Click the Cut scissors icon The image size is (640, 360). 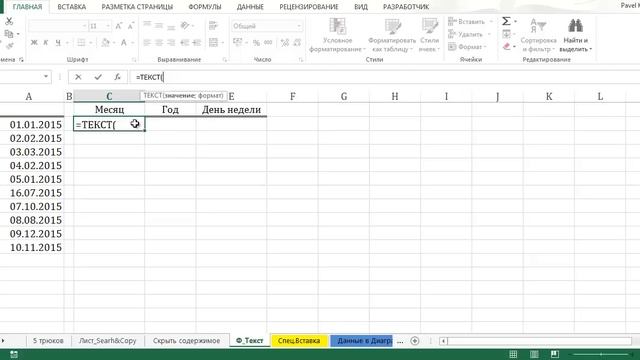click(x=9, y=21)
